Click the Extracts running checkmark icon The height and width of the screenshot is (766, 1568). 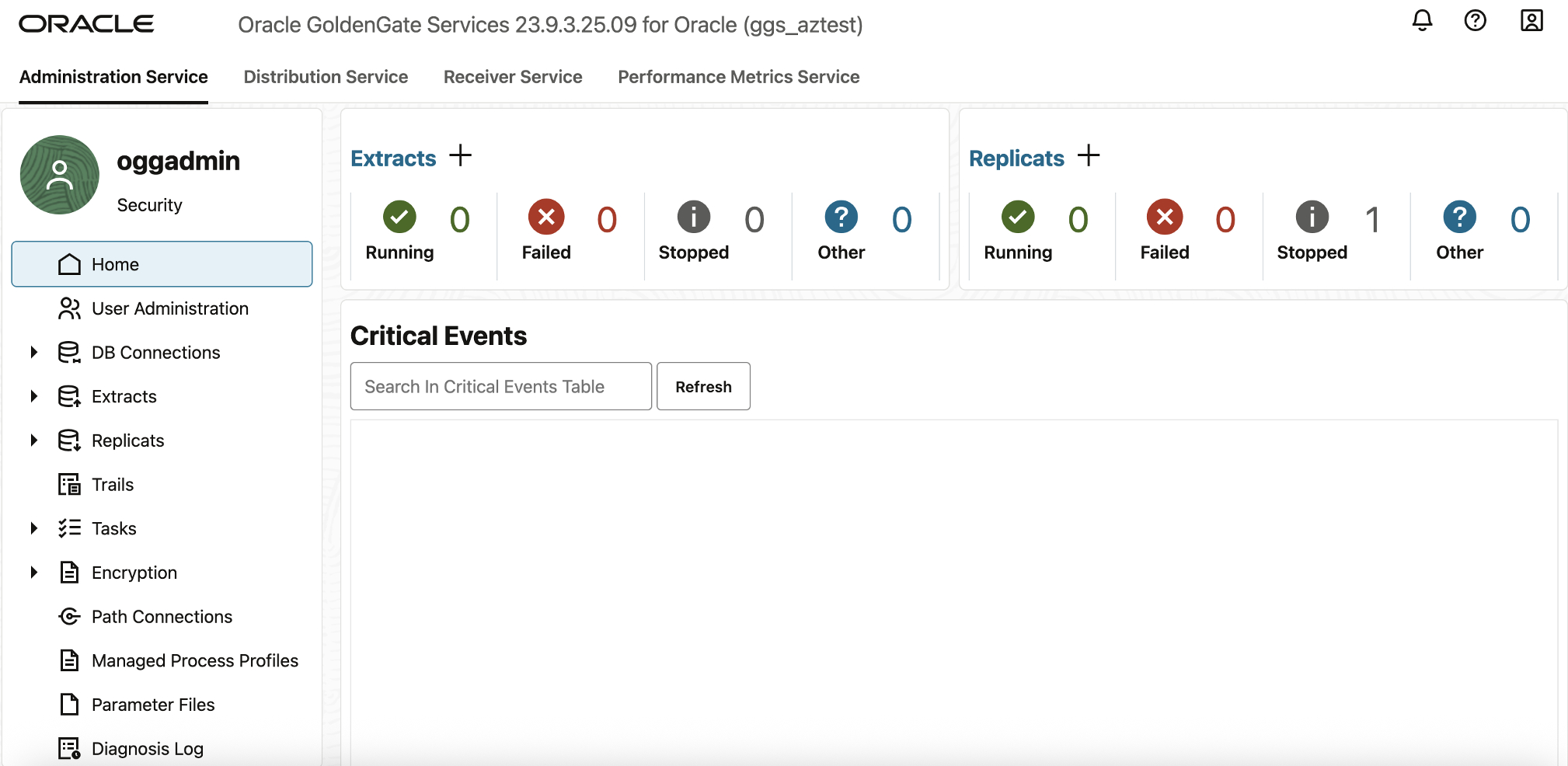(x=399, y=217)
